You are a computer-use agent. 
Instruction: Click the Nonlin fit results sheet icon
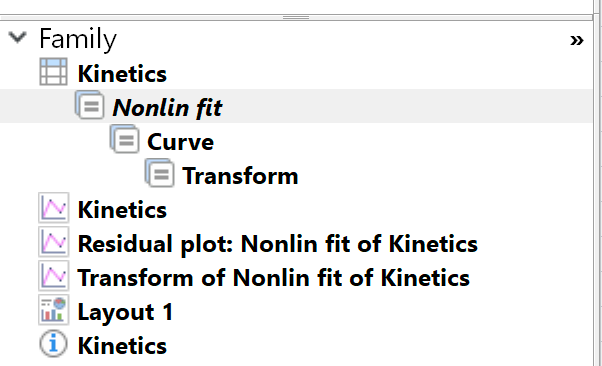[89, 105]
